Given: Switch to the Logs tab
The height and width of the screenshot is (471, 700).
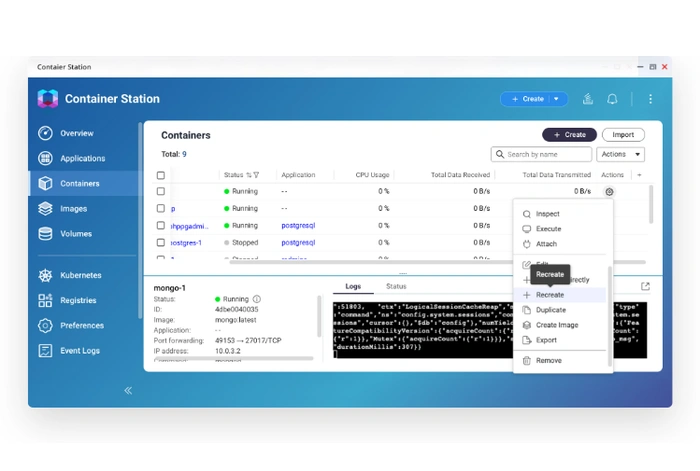Looking at the screenshot, I should pyautogui.click(x=353, y=286).
